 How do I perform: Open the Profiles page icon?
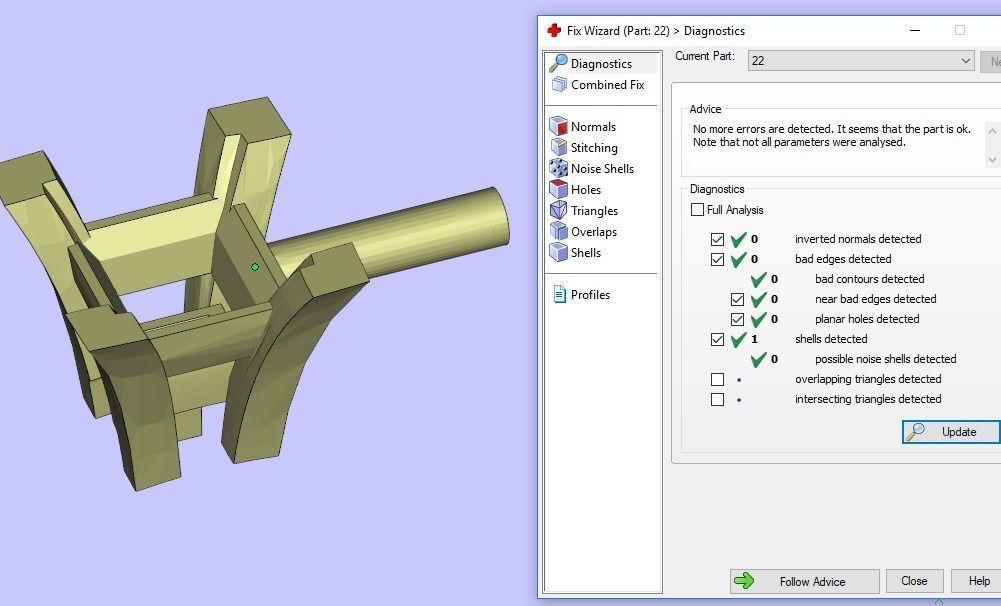tap(560, 294)
